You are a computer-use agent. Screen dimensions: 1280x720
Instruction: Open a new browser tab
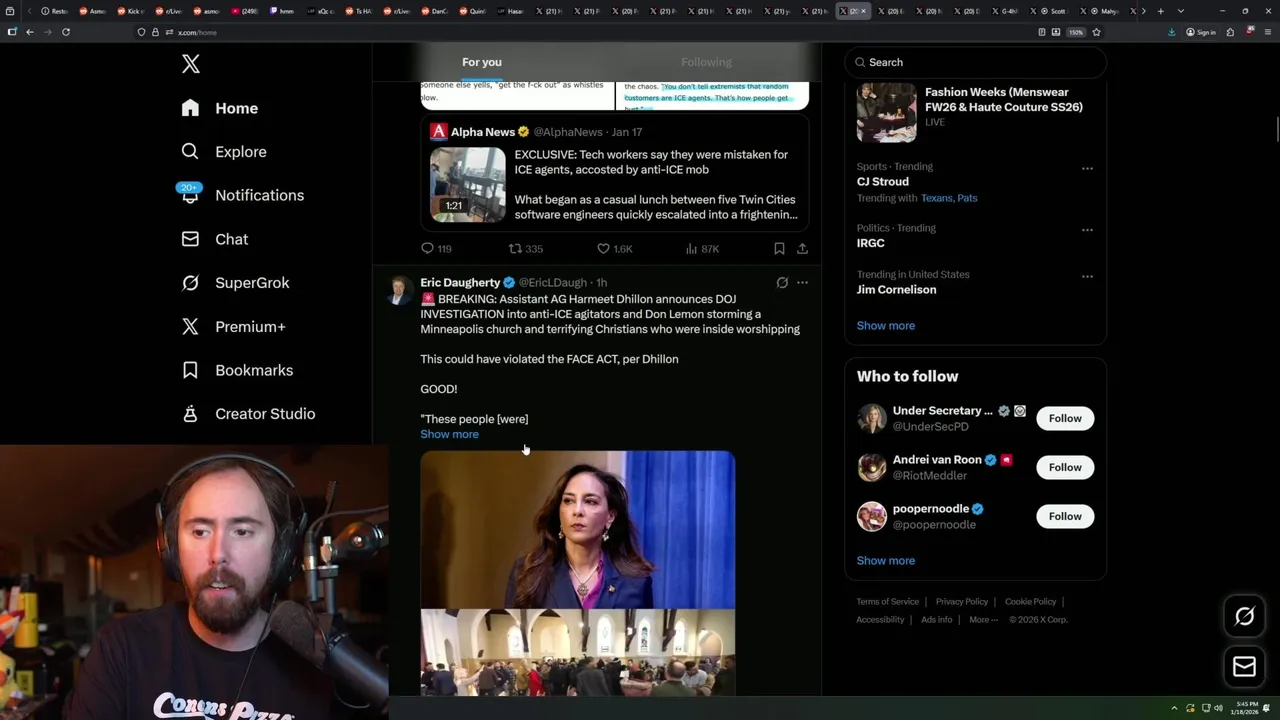click(x=1160, y=11)
